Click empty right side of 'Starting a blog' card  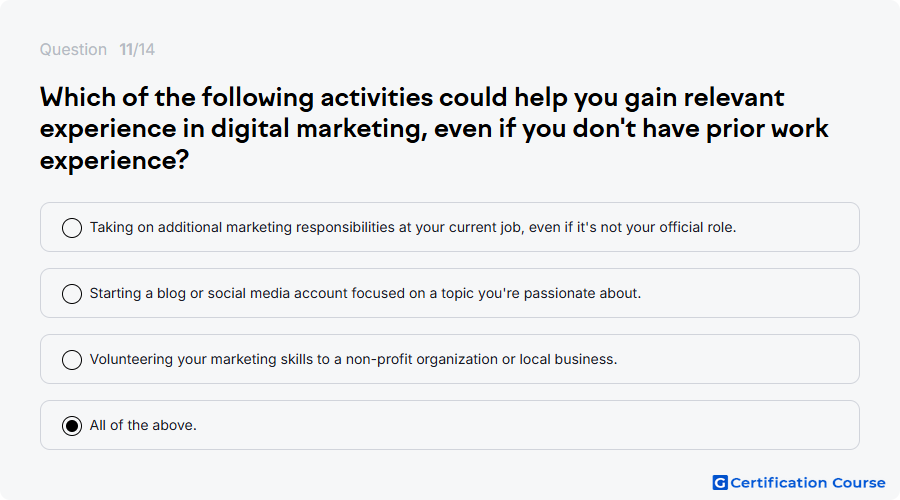pos(746,293)
